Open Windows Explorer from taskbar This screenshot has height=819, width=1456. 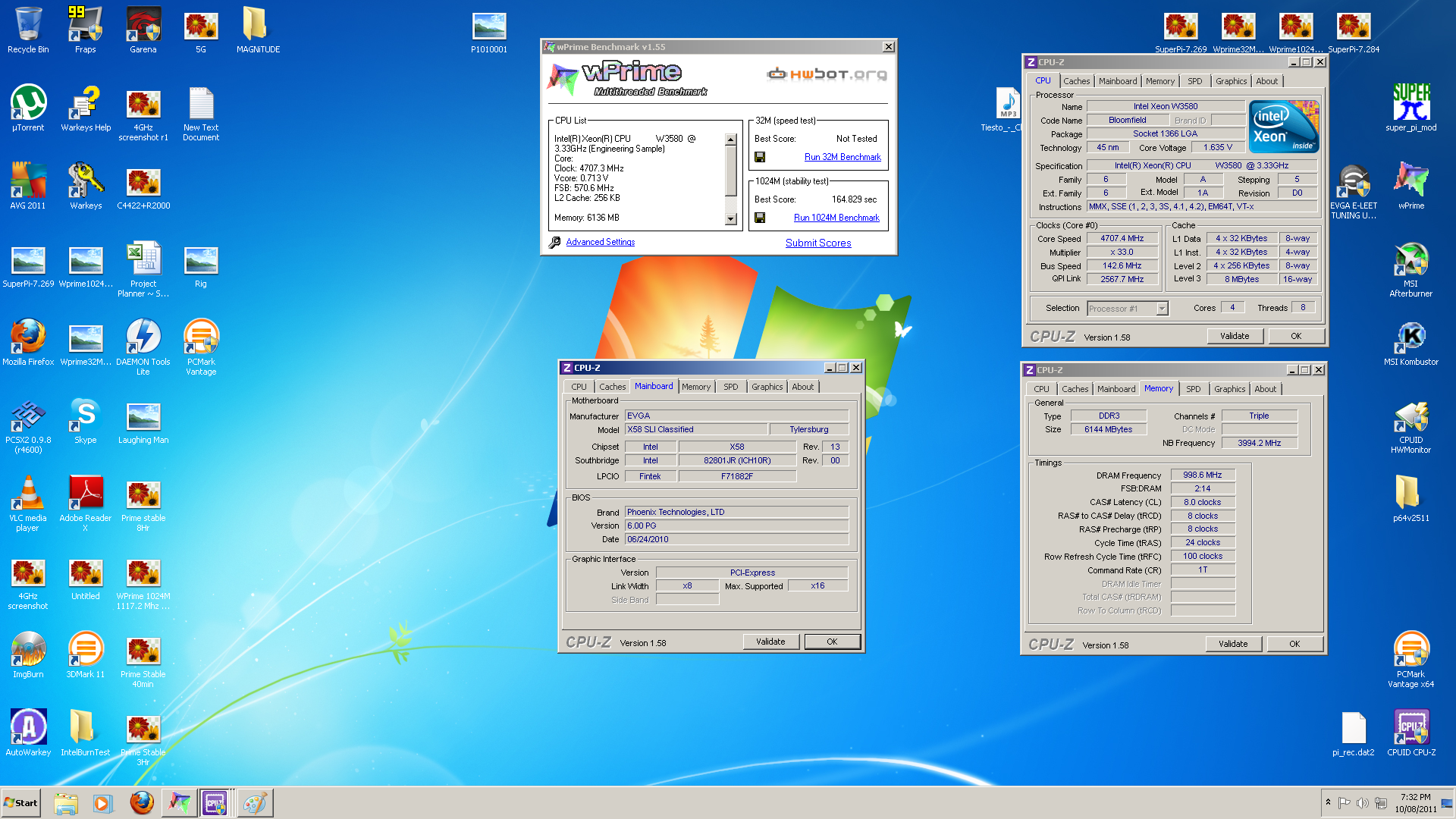click(x=66, y=802)
